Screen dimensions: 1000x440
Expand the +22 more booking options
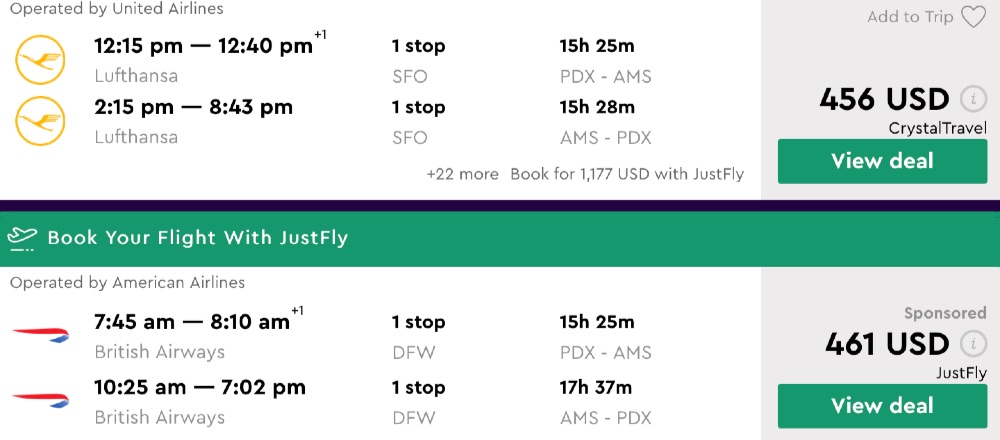[462, 174]
